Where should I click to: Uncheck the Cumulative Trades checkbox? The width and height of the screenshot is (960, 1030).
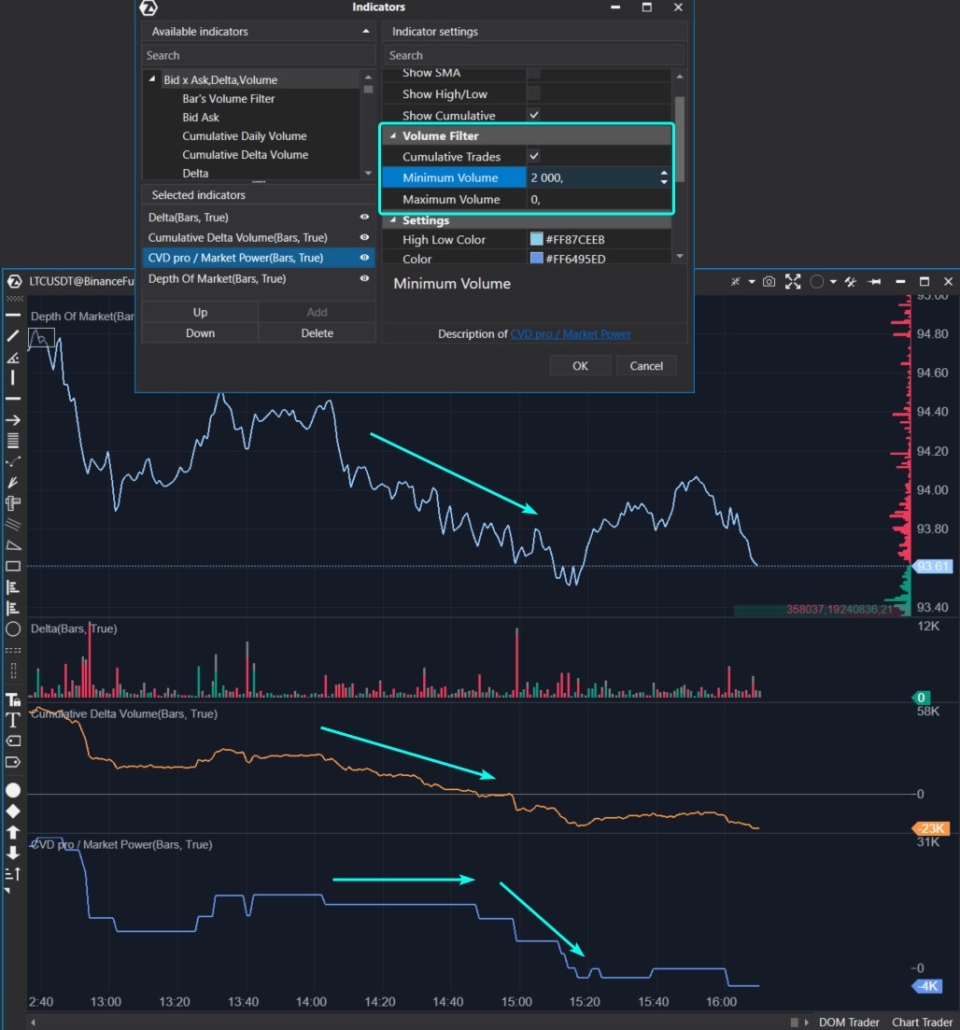pyautogui.click(x=536, y=156)
